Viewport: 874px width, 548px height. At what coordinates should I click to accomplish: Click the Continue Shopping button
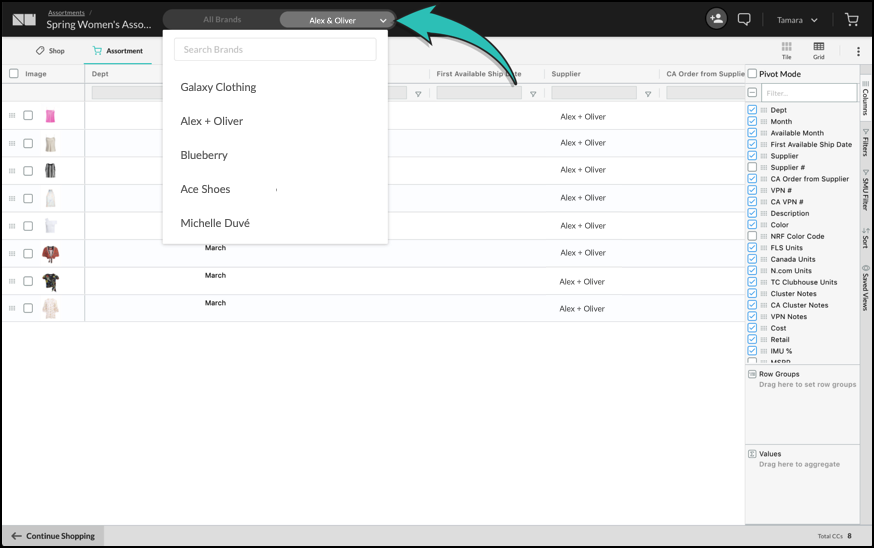[53, 536]
